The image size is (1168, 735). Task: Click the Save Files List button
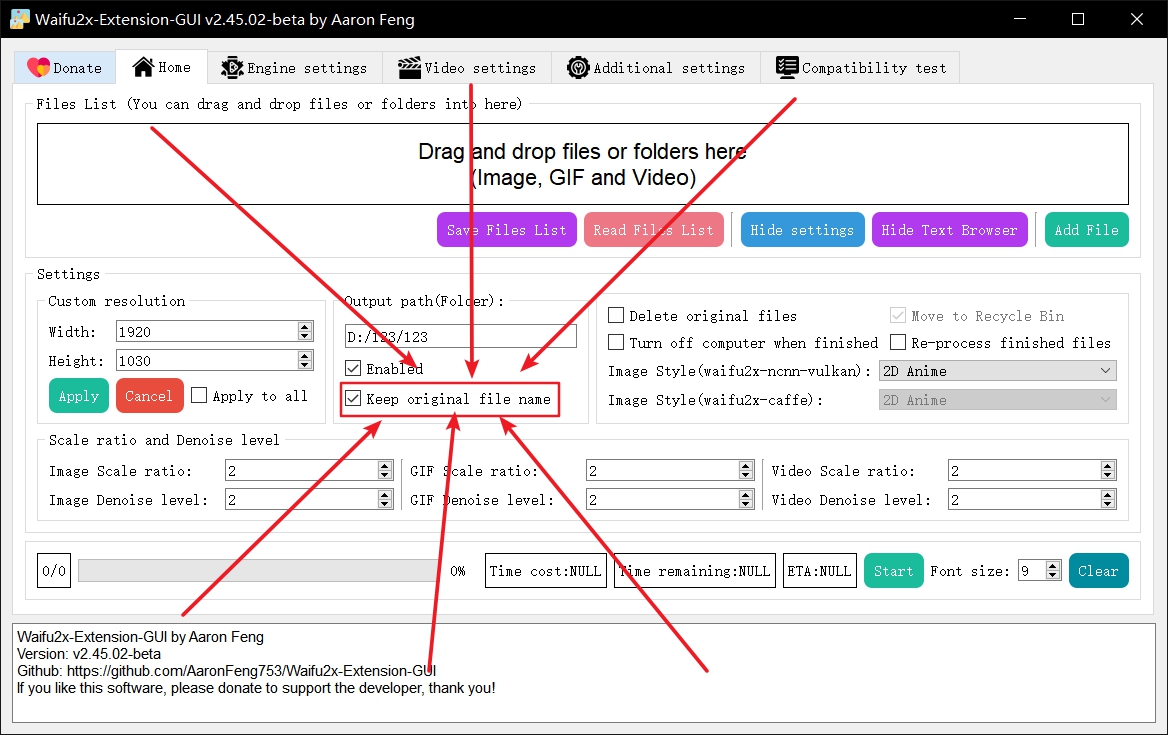pyautogui.click(x=506, y=229)
